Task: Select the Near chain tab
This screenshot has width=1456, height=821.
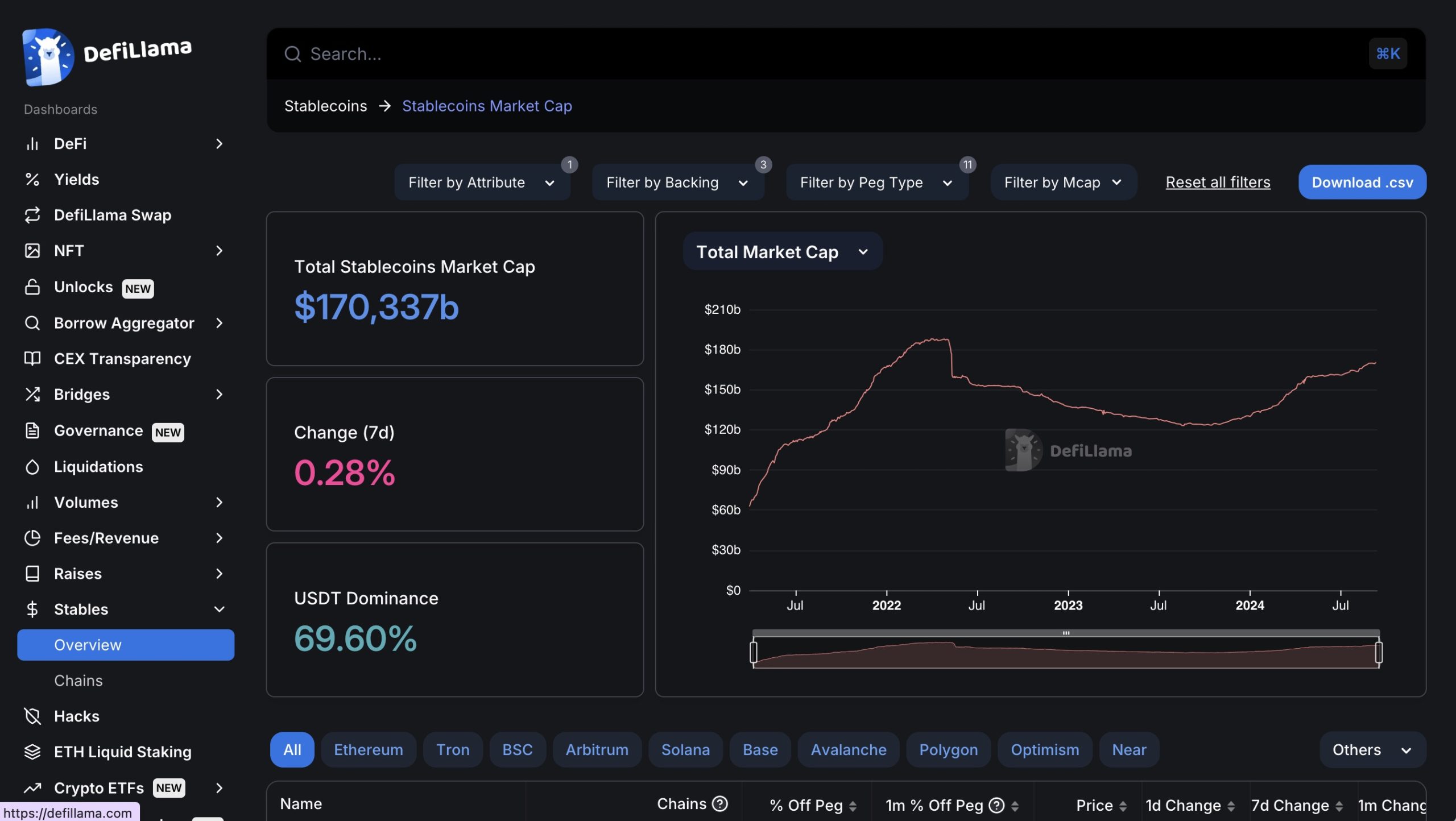Action: 1129,750
